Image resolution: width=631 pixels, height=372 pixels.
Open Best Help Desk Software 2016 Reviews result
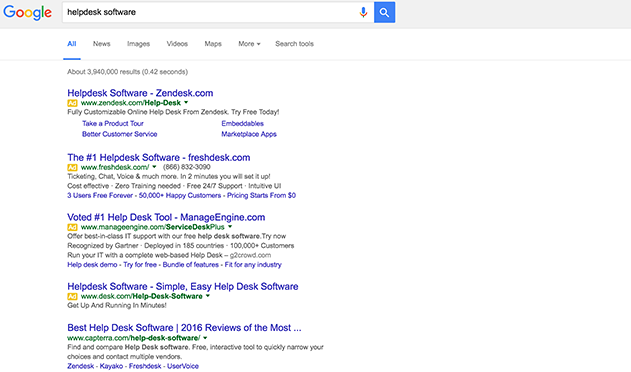(x=184, y=328)
